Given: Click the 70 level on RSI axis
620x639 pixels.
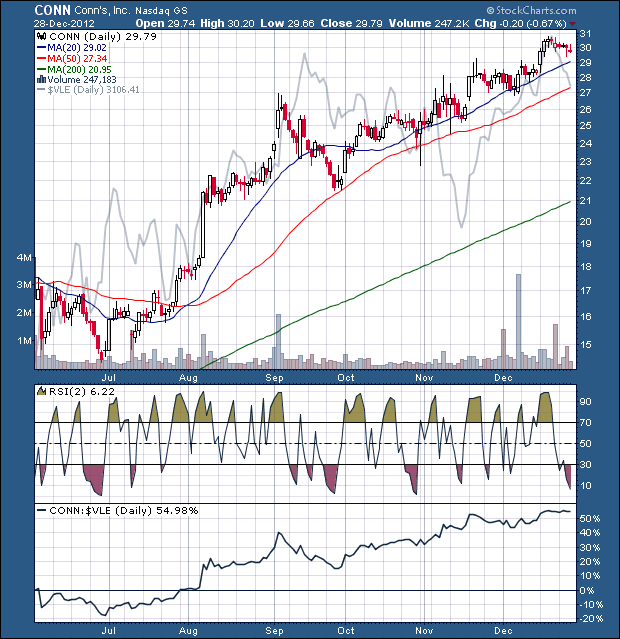Looking at the screenshot, I should tap(586, 423).
